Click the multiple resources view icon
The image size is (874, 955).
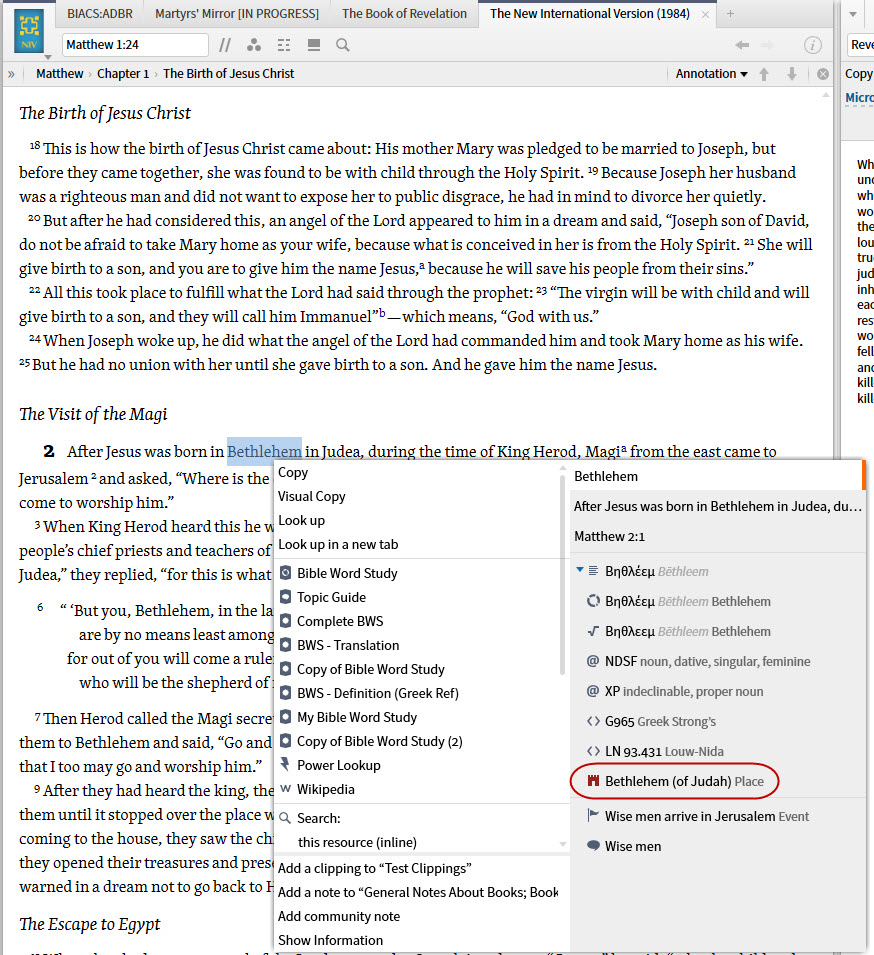[x=314, y=45]
